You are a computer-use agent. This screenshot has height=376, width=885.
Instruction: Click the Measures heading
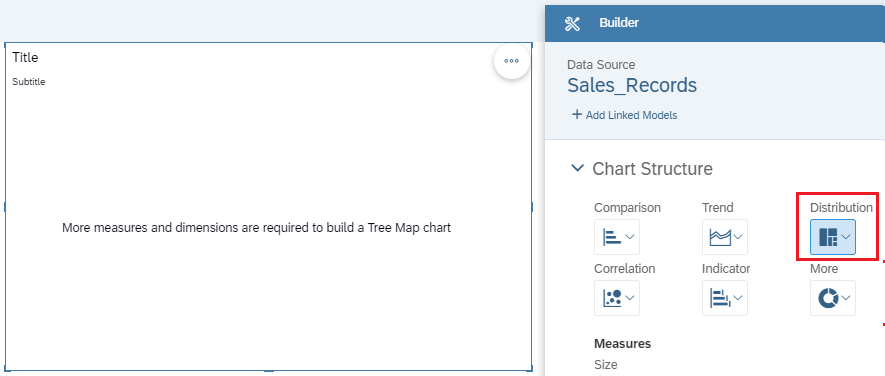[x=623, y=343]
